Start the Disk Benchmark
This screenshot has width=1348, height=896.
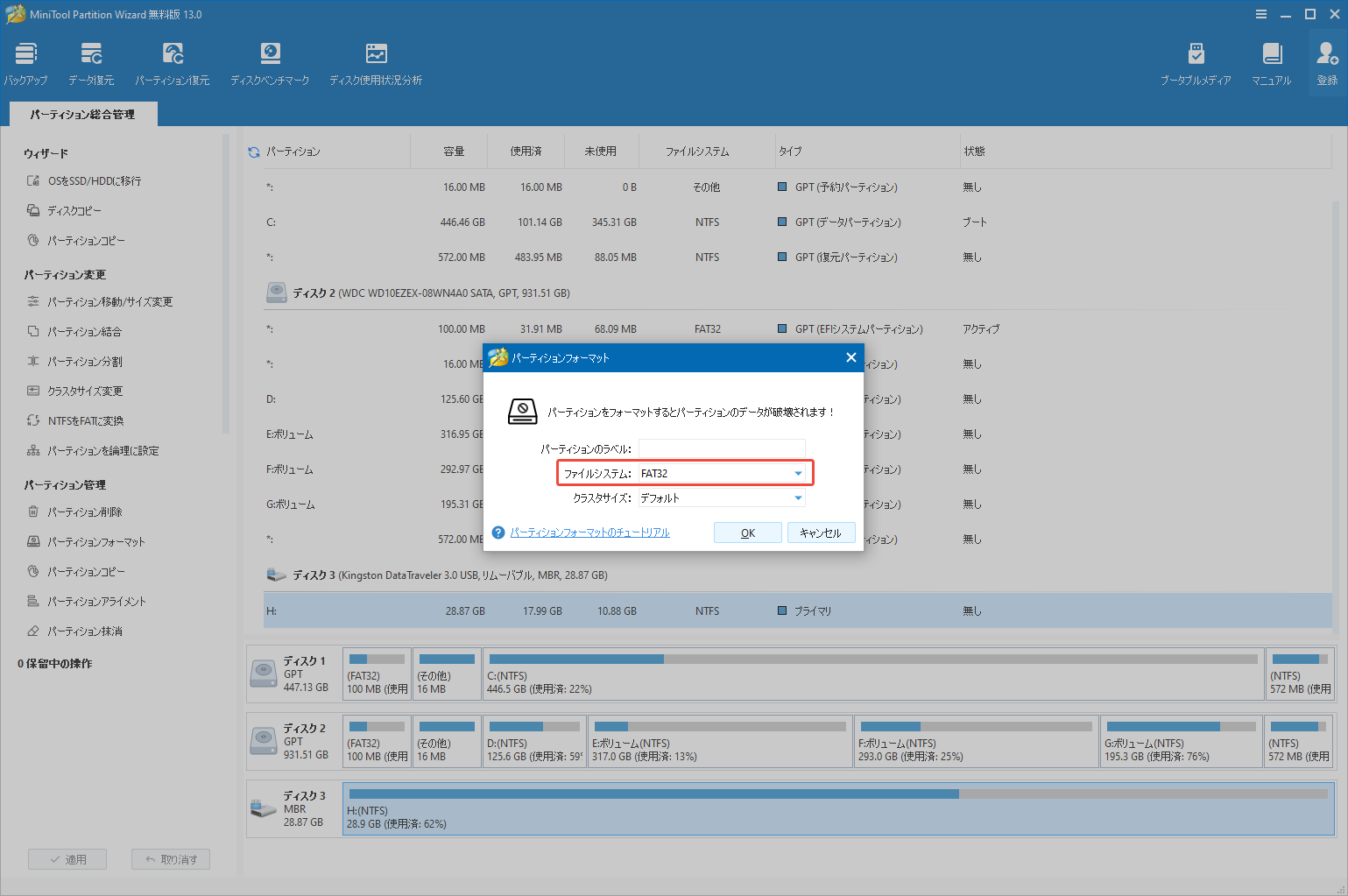(270, 61)
